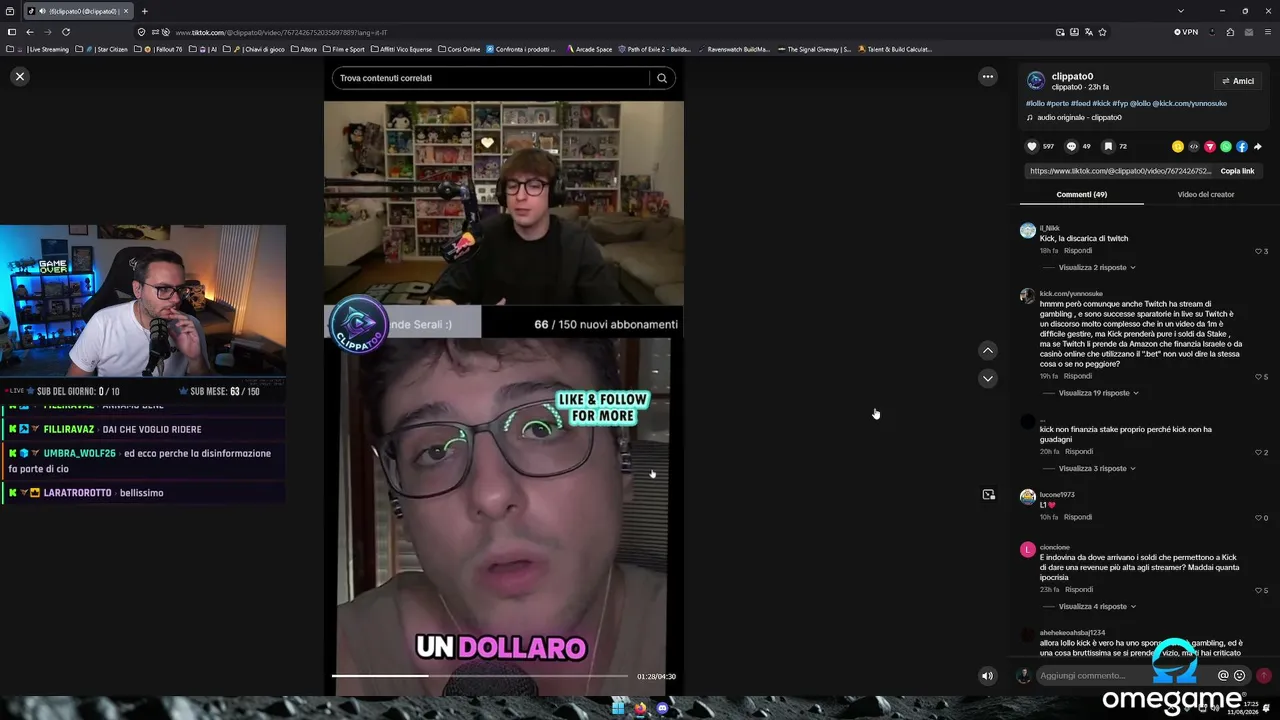Expand 'Visualizza 2 risposte' replies
1280x720 pixels.
1097,268
